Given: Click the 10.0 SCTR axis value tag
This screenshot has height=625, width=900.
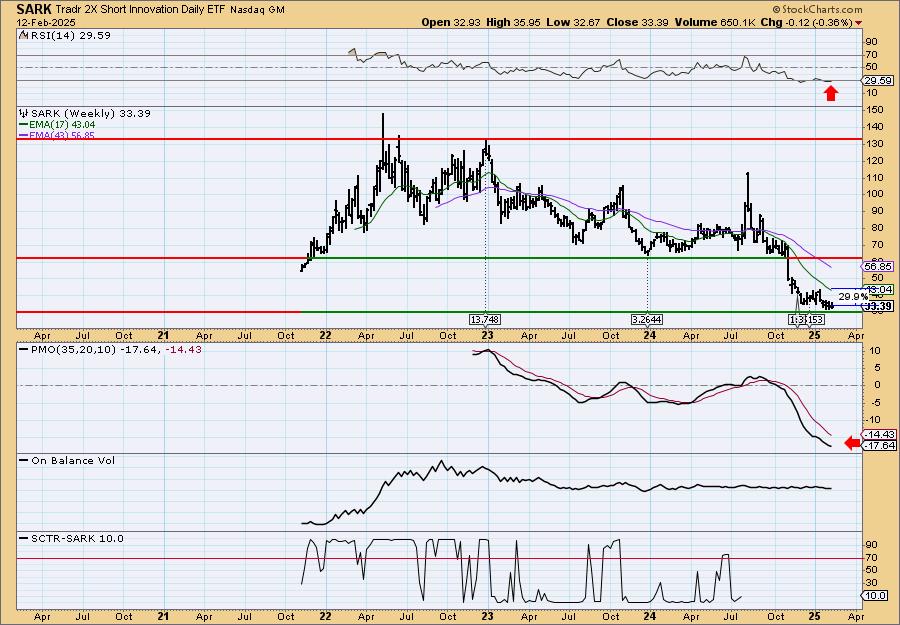Looking at the screenshot, I should (876, 596).
